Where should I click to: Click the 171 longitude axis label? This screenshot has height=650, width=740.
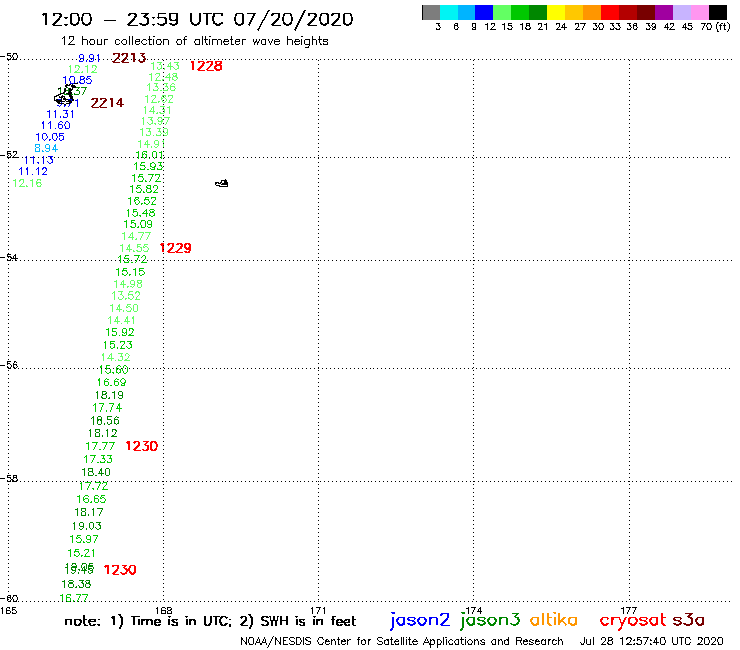318,610
